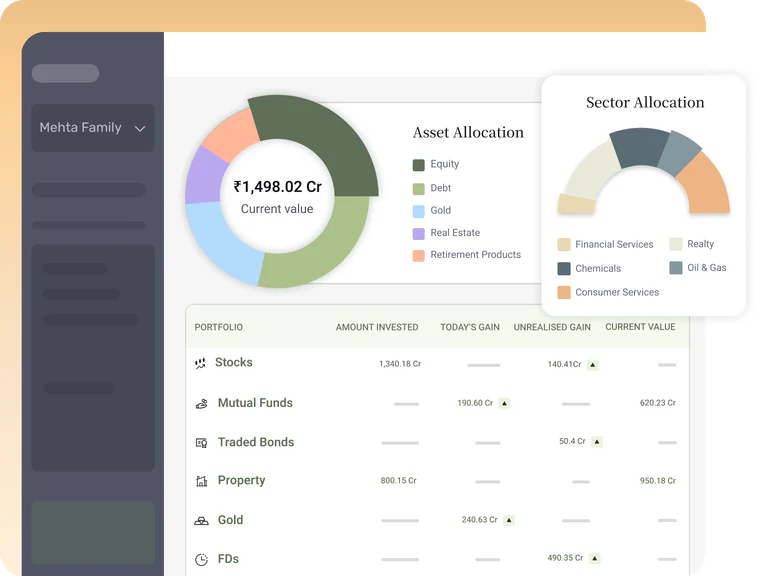The image size is (764, 576).
Task: Click the dark slate Chemicals arc segment
Action: click(639, 146)
